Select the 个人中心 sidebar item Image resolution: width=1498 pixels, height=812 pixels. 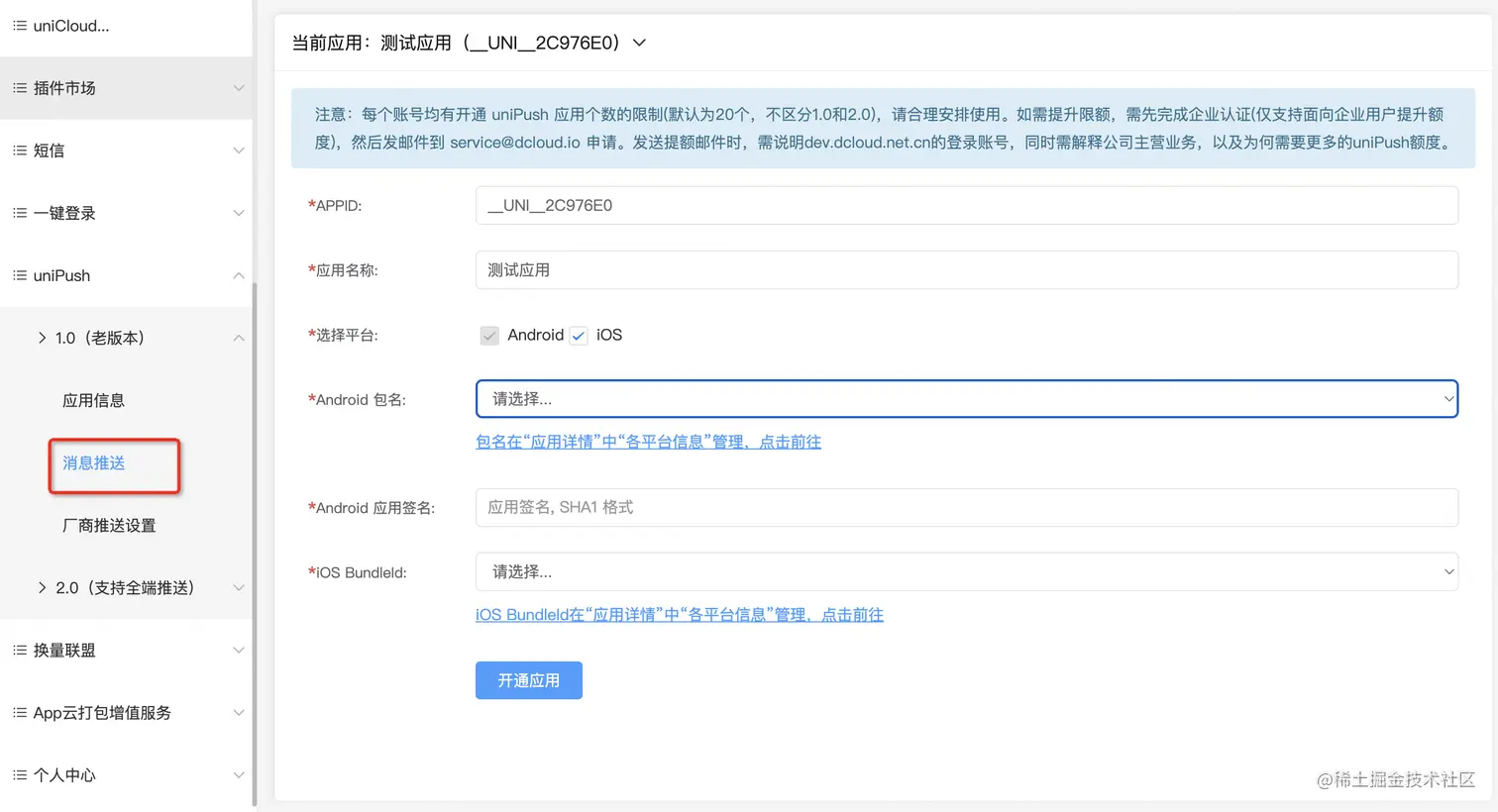[x=126, y=774]
